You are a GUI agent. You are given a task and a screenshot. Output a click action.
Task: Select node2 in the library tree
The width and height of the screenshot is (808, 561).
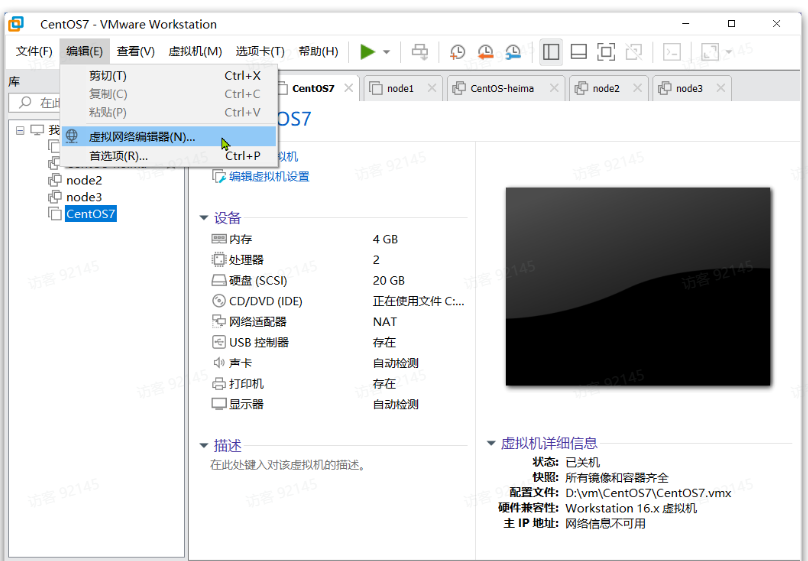pos(83,180)
